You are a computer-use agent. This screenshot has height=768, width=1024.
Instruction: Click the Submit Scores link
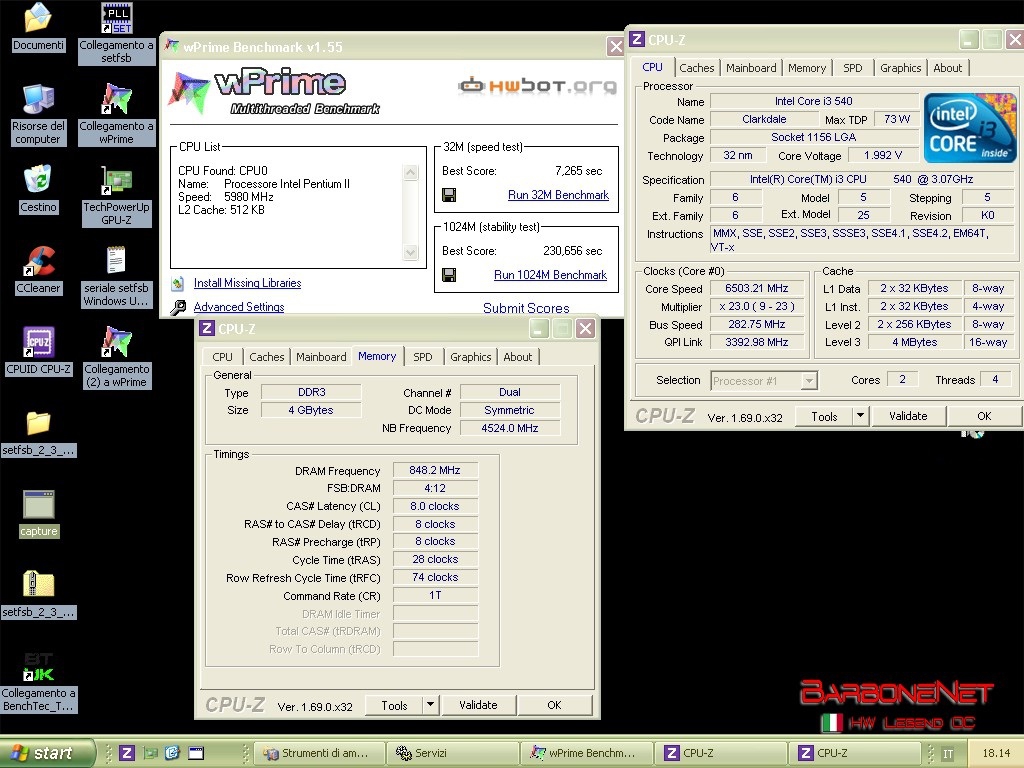[526, 308]
